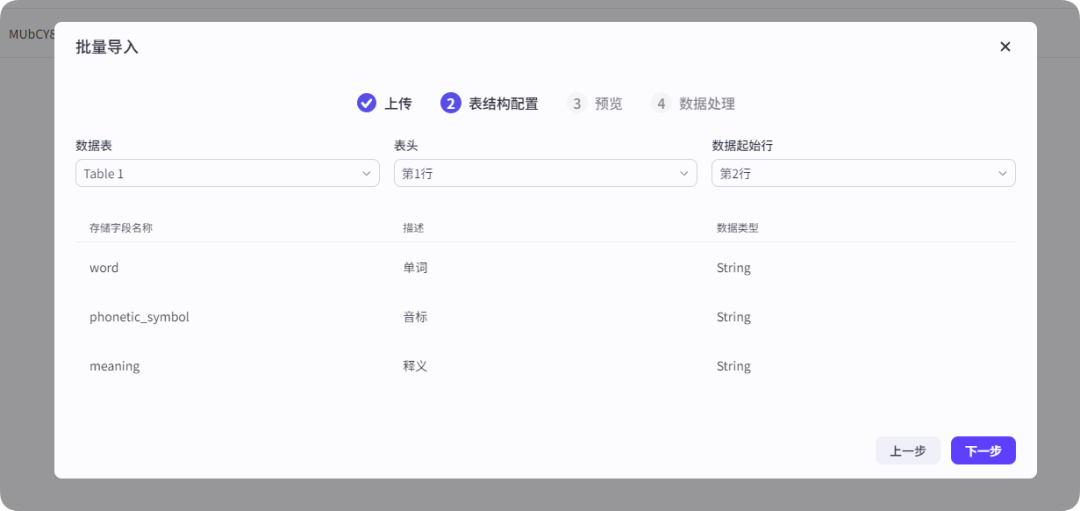This screenshot has width=1080, height=511.
Task: Go to the 预览 step label
Action: (x=608, y=103)
